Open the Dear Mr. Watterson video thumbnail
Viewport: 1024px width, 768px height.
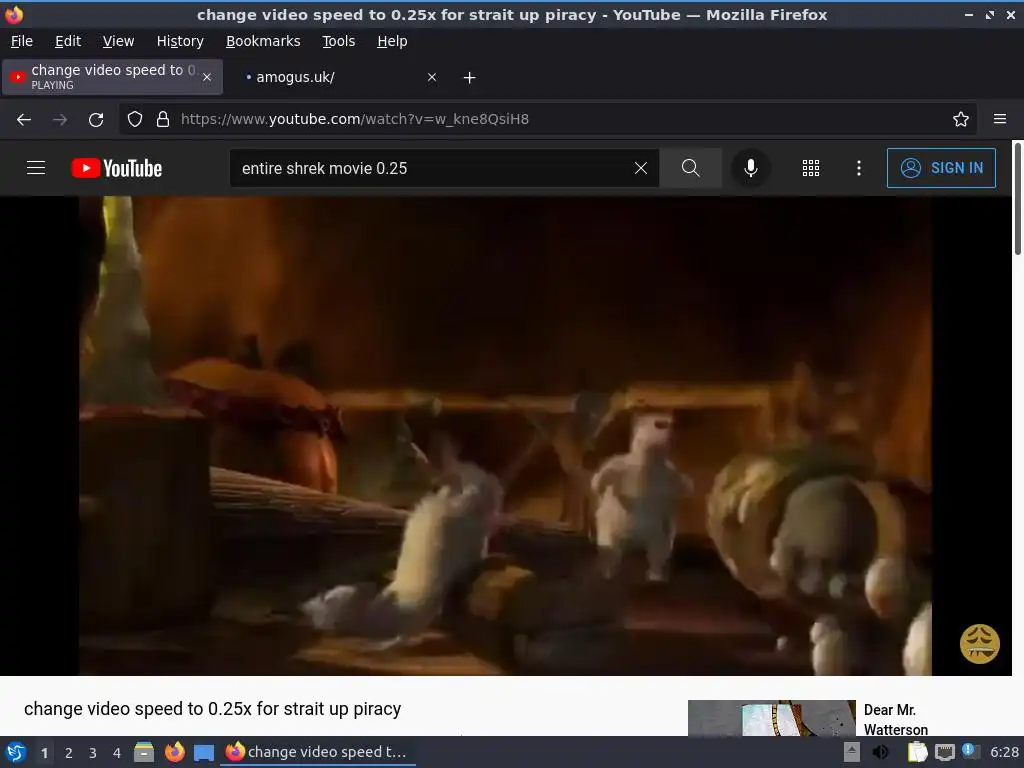click(771, 718)
